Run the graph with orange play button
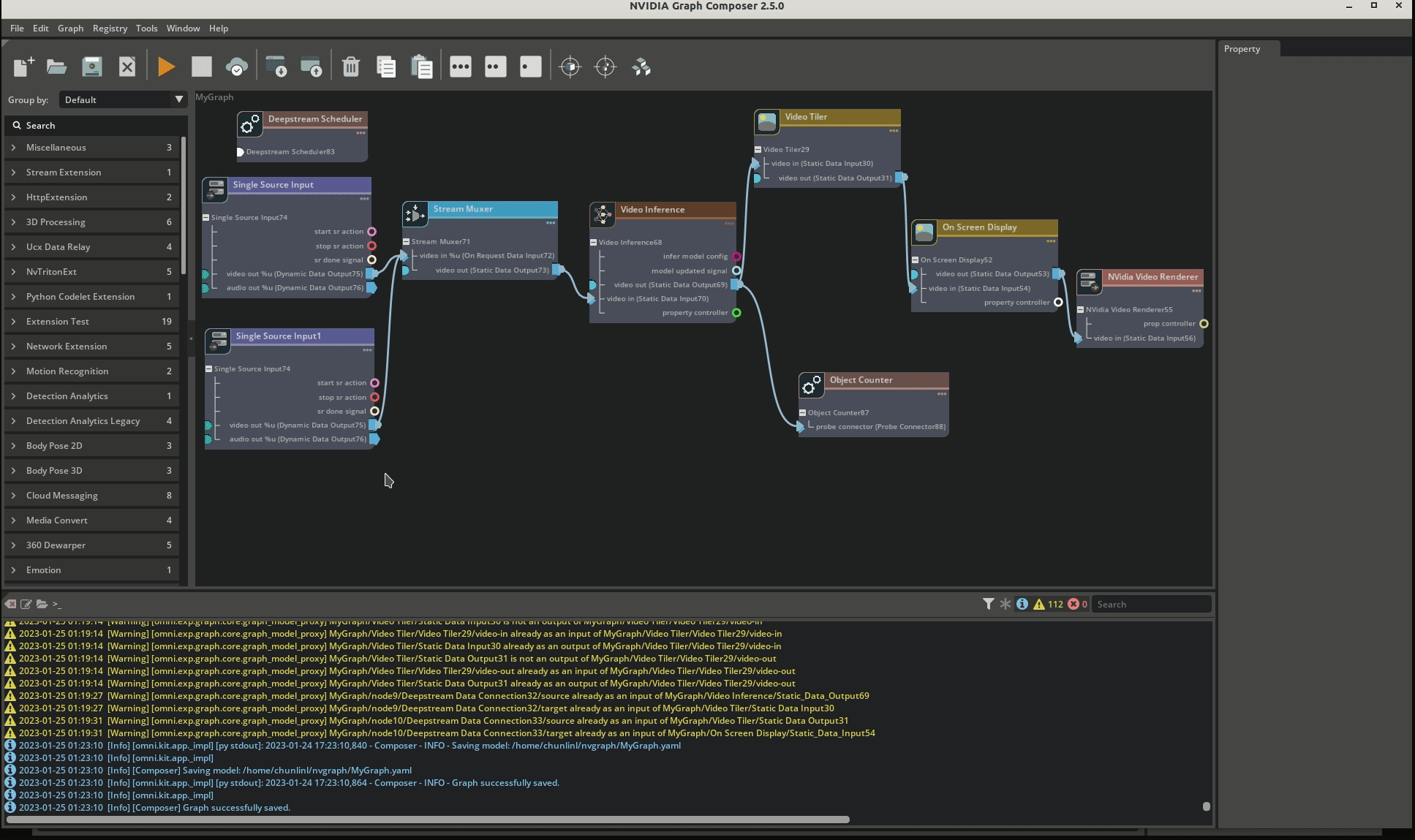This screenshot has width=1415, height=840. point(166,67)
